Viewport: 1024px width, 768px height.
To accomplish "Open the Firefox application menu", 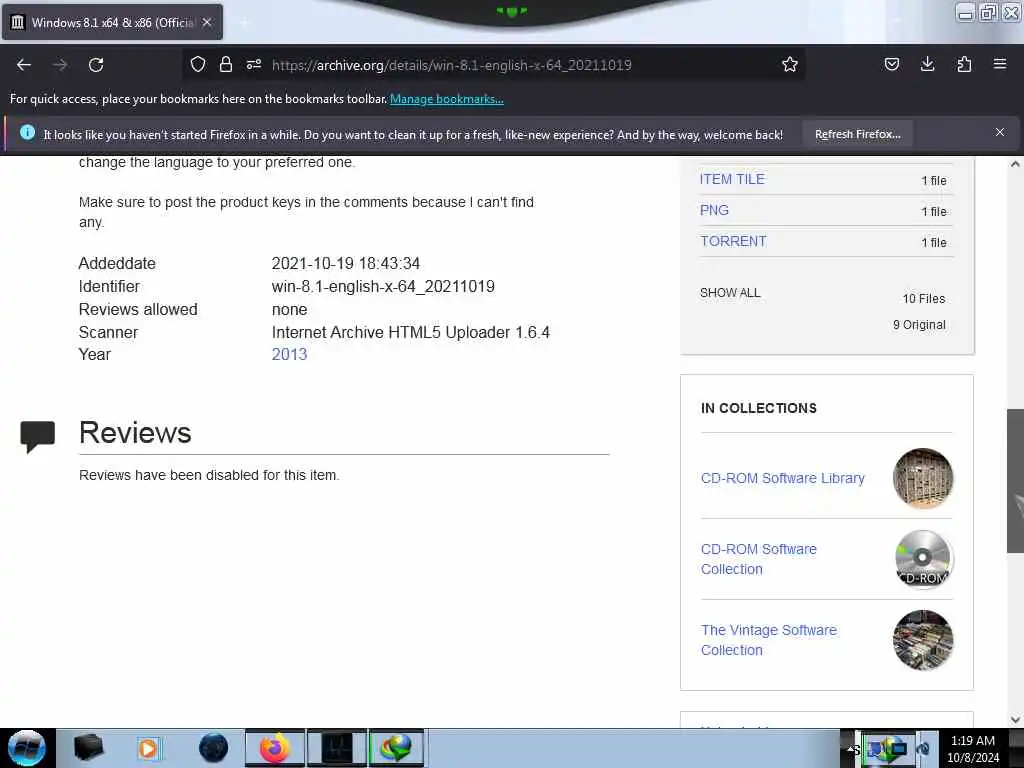I will [1000, 64].
